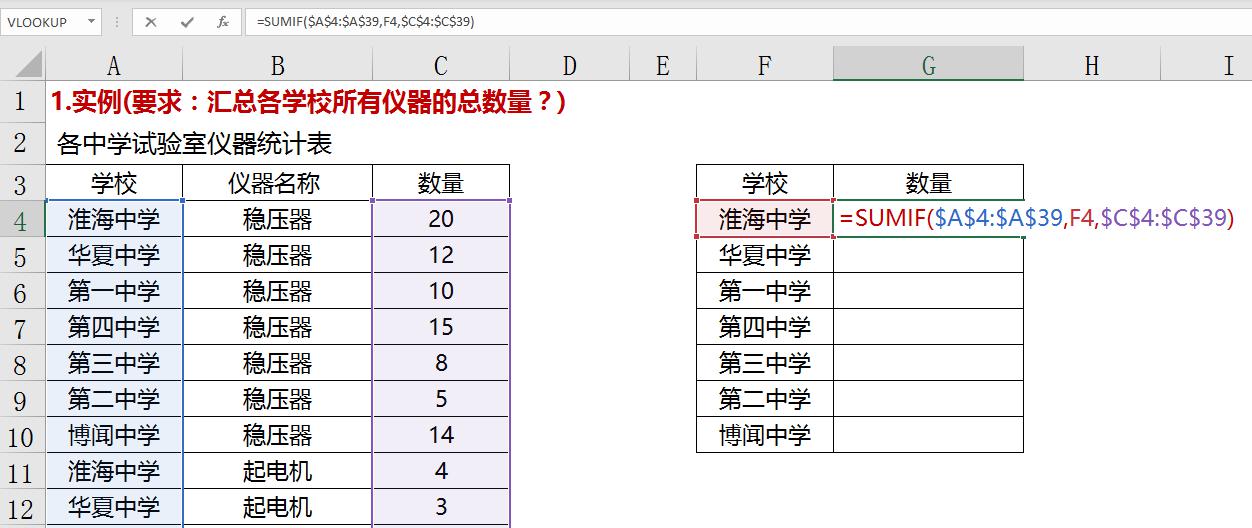Click the red title text in row 1
Image resolution: width=1252 pixels, height=528 pixels.
pyautogui.click(x=308, y=101)
